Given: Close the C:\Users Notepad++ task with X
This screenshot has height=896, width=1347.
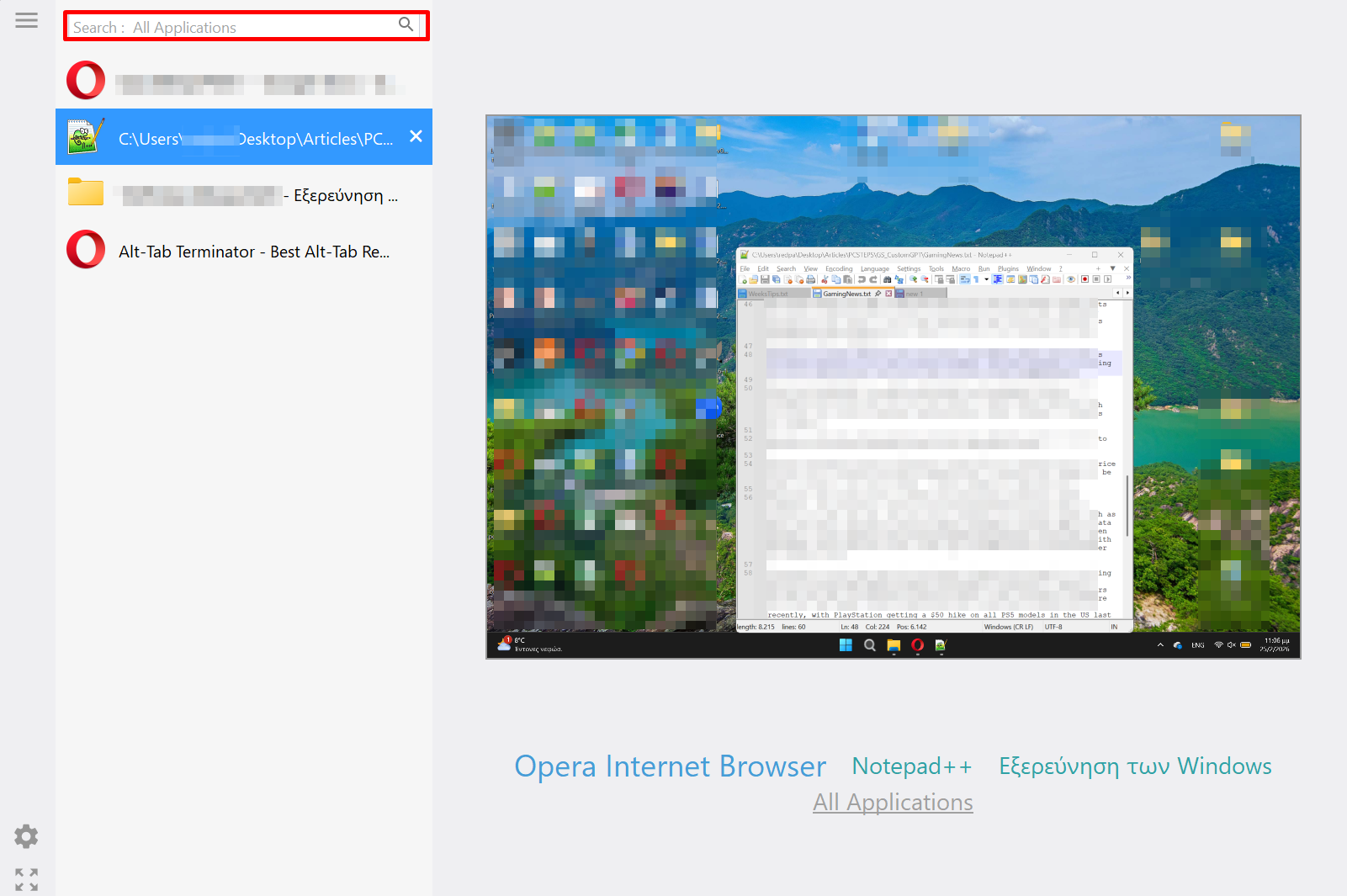Looking at the screenshot, I should click(x=416, y=136).
